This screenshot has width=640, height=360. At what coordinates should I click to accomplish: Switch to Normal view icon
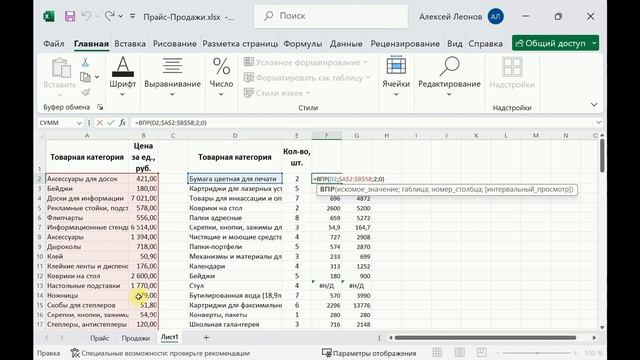(x=437, y=353)
